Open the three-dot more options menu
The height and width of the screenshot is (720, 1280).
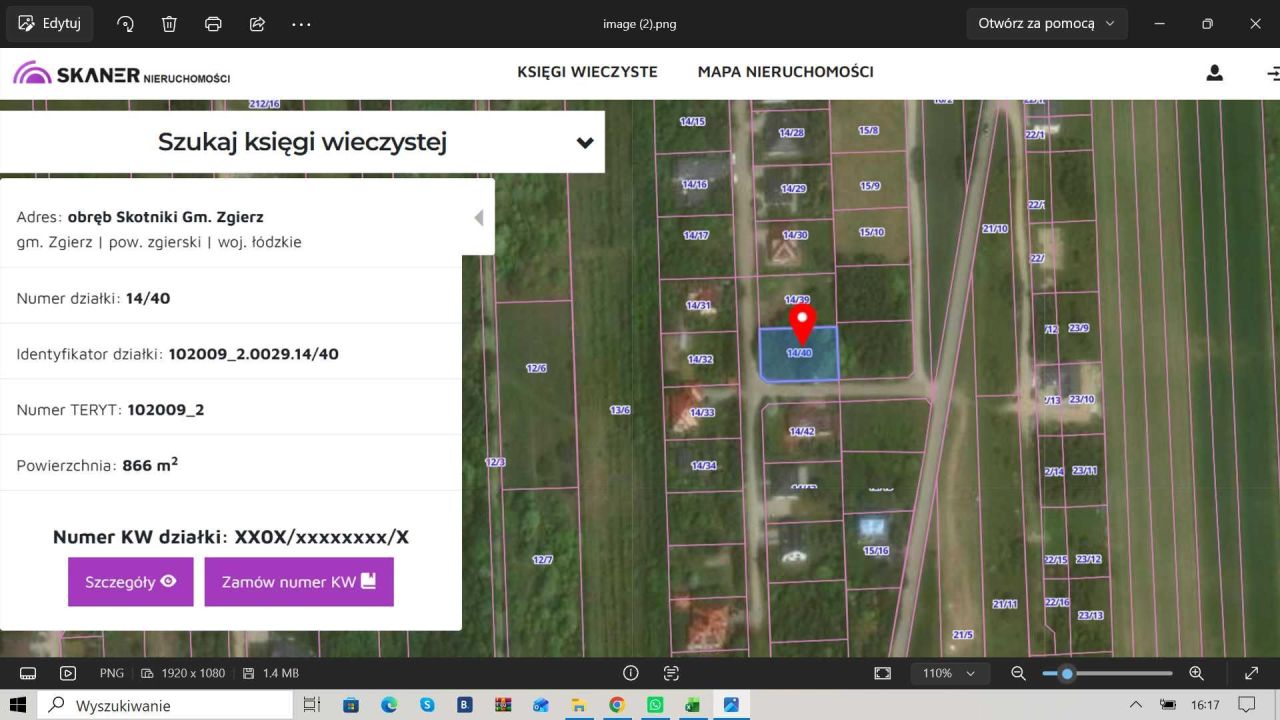click(x=301, y=24)
